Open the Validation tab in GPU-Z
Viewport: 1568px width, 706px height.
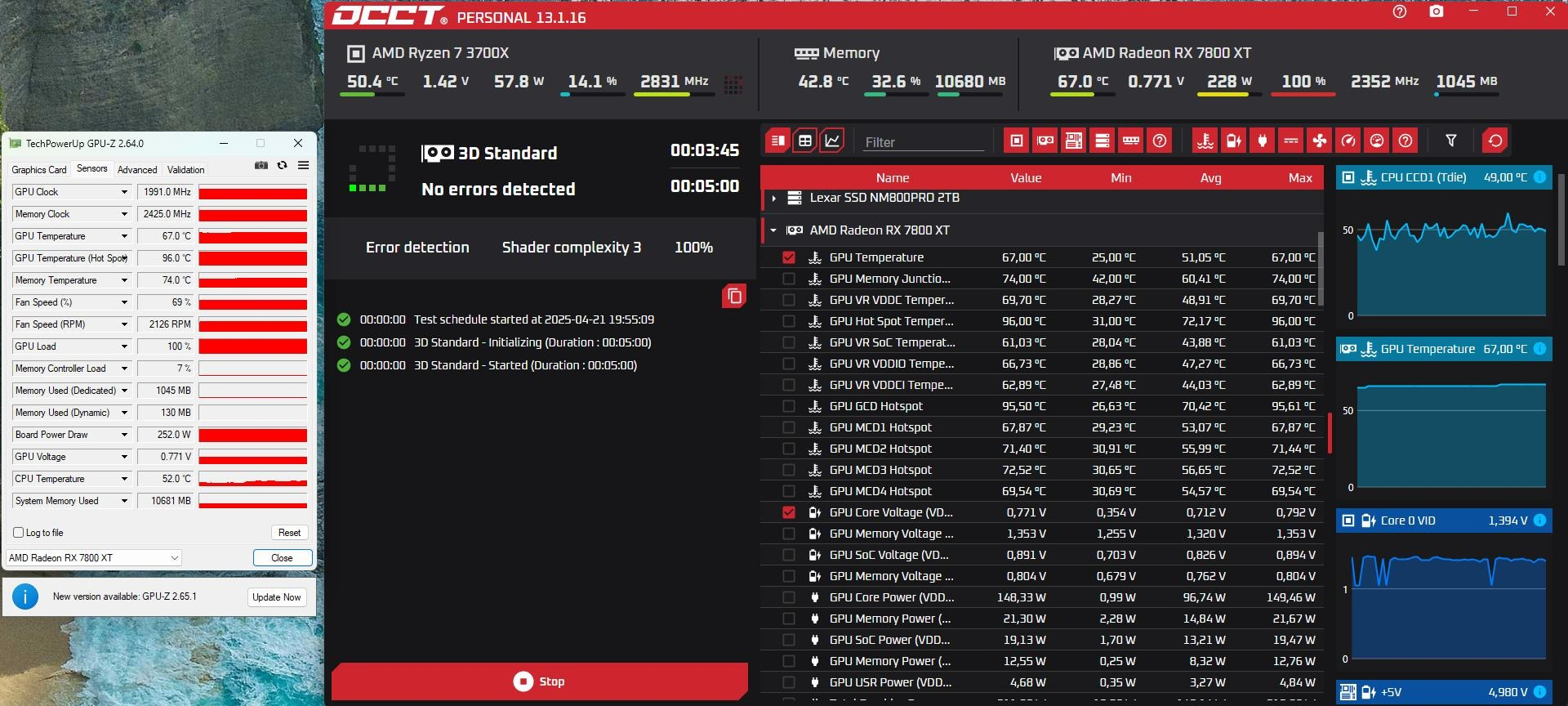[x=186, y=170]
